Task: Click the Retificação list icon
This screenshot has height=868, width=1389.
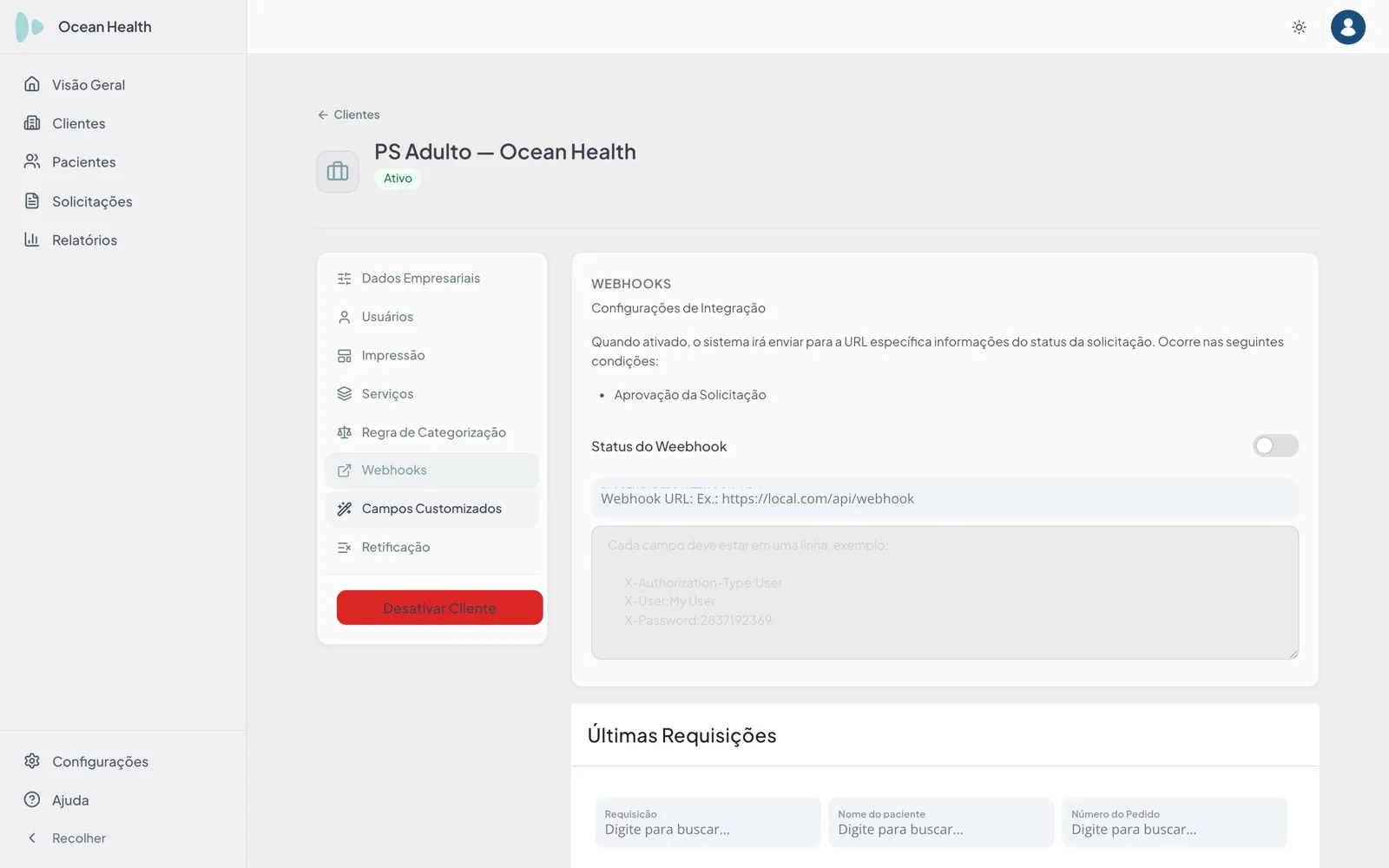Action: tap(345, 548)
